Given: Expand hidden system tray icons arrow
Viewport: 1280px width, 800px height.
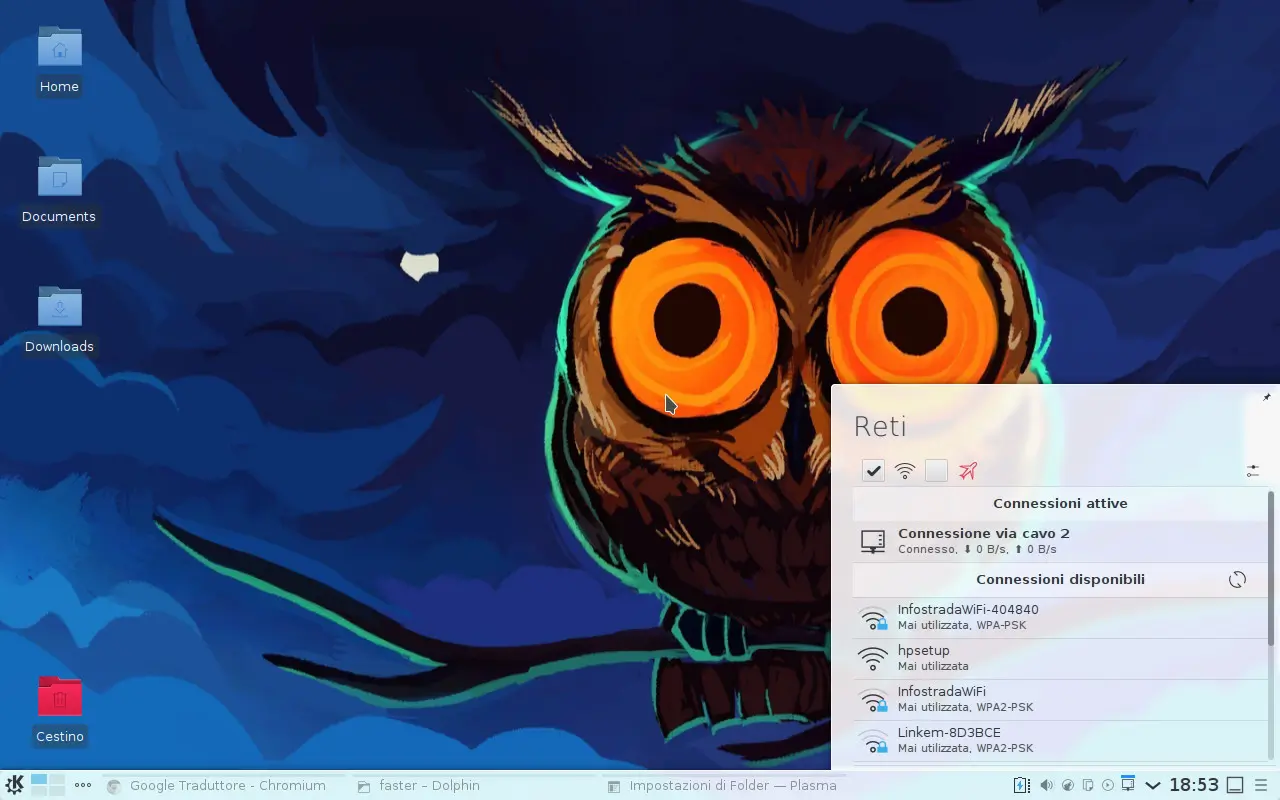Looking at the screenshot, I should click(x=1152, y=786).
